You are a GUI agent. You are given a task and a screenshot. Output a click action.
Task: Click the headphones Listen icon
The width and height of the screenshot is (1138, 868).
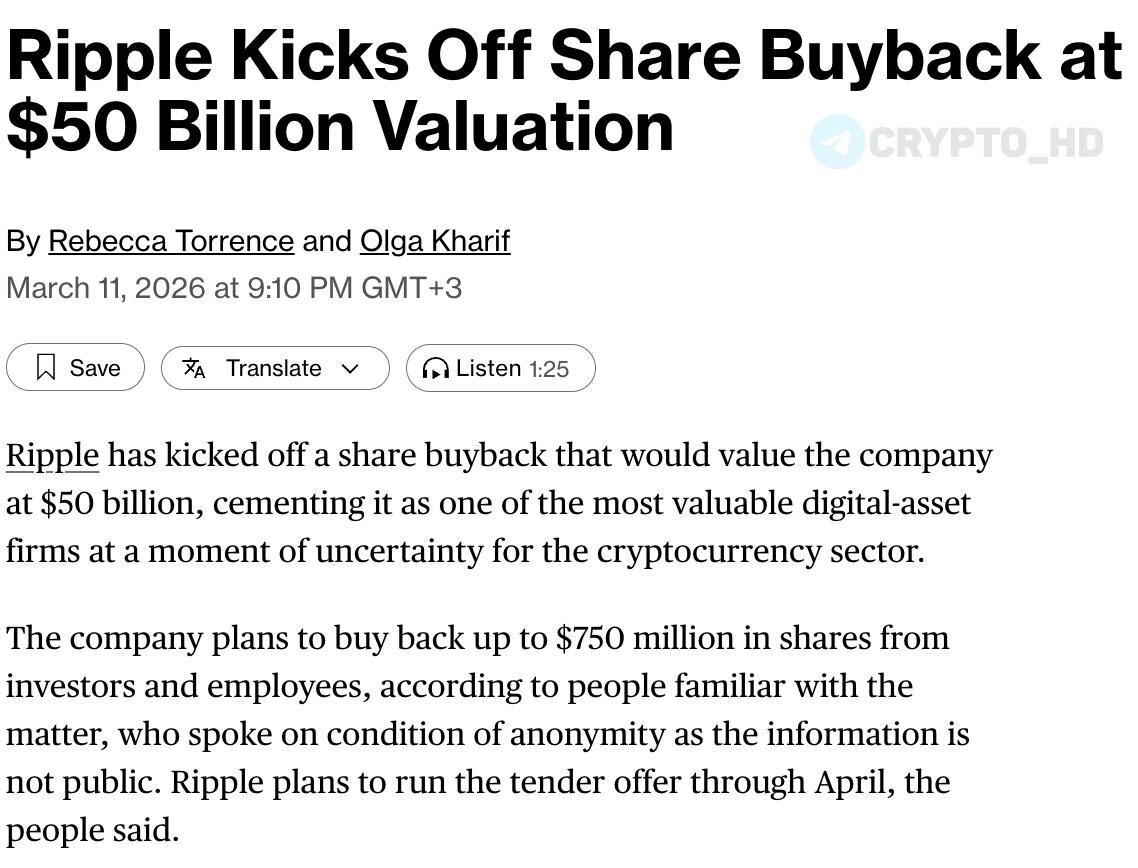coord(435,369)
